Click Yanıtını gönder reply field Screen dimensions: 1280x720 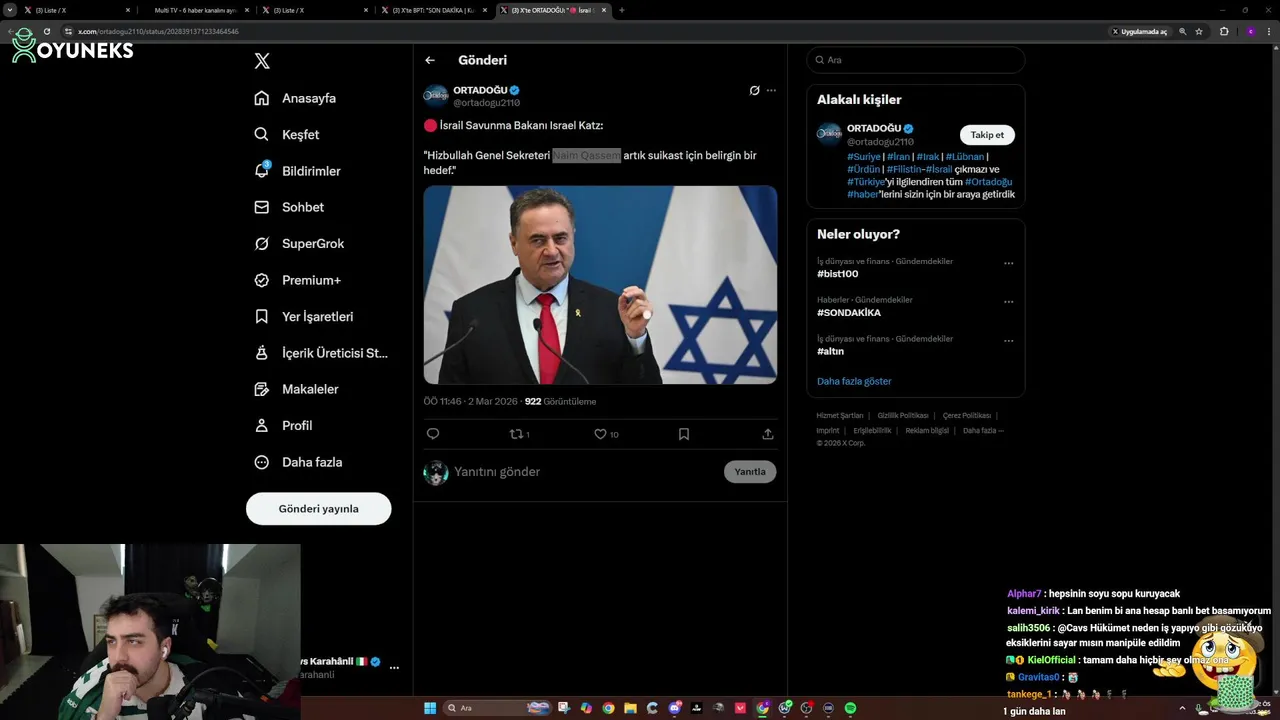coord(586,472)
